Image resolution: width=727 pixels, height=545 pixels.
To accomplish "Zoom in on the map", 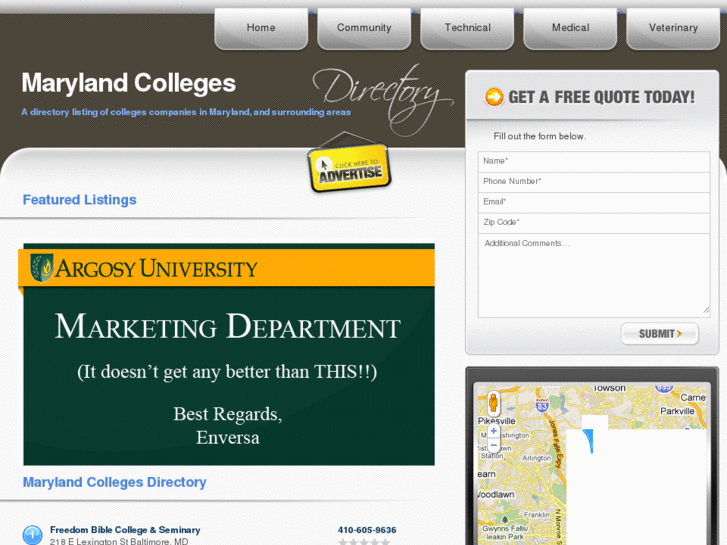I will pos(493,431).
